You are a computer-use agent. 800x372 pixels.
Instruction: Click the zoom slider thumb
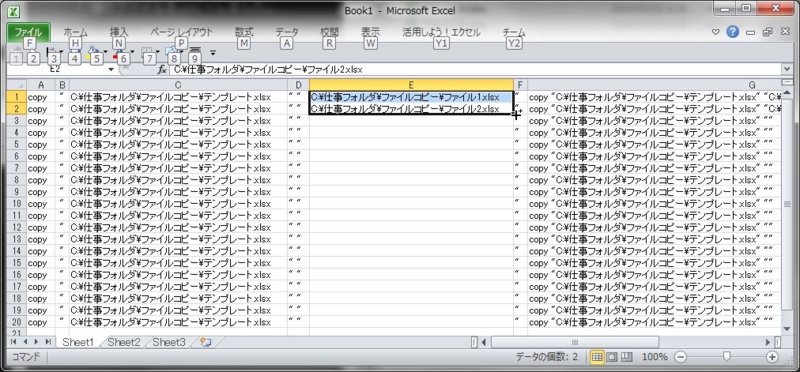(x=727, y=357)
